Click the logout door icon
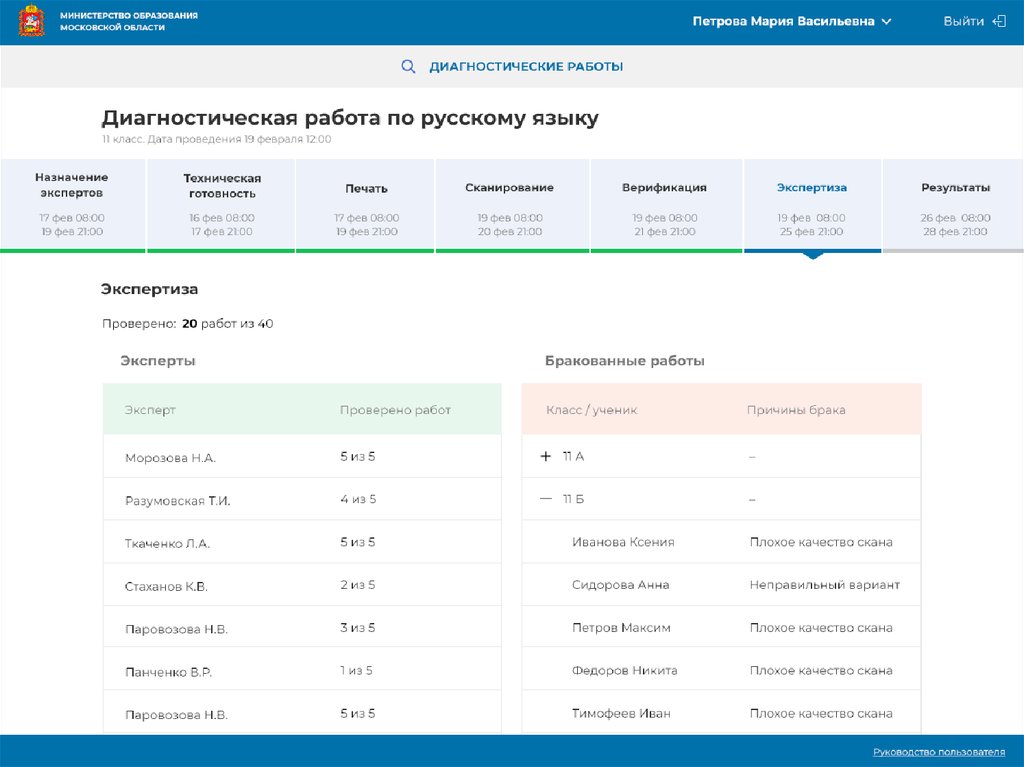 pos(998,21)
